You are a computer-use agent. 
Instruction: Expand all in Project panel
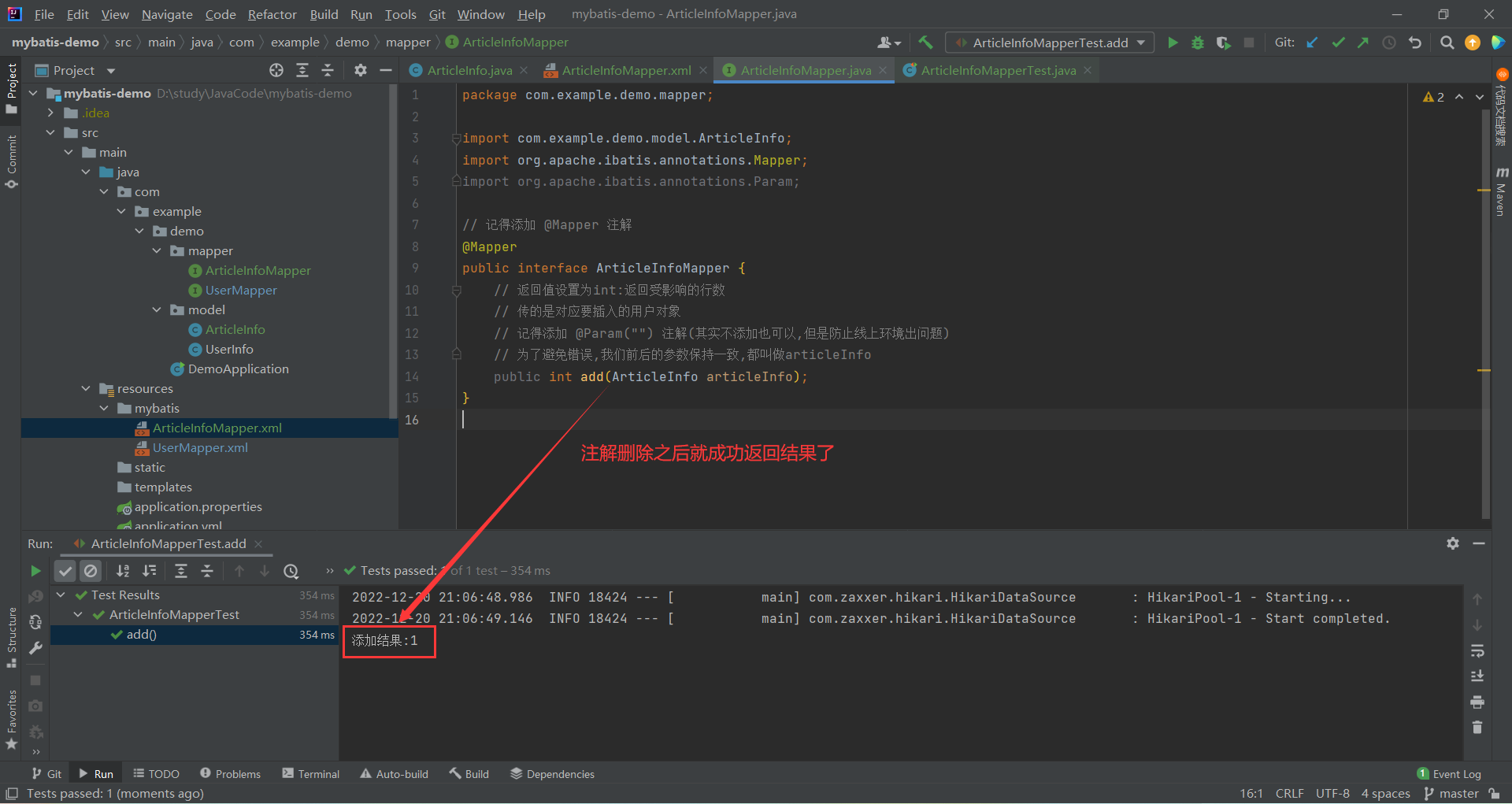302,70
